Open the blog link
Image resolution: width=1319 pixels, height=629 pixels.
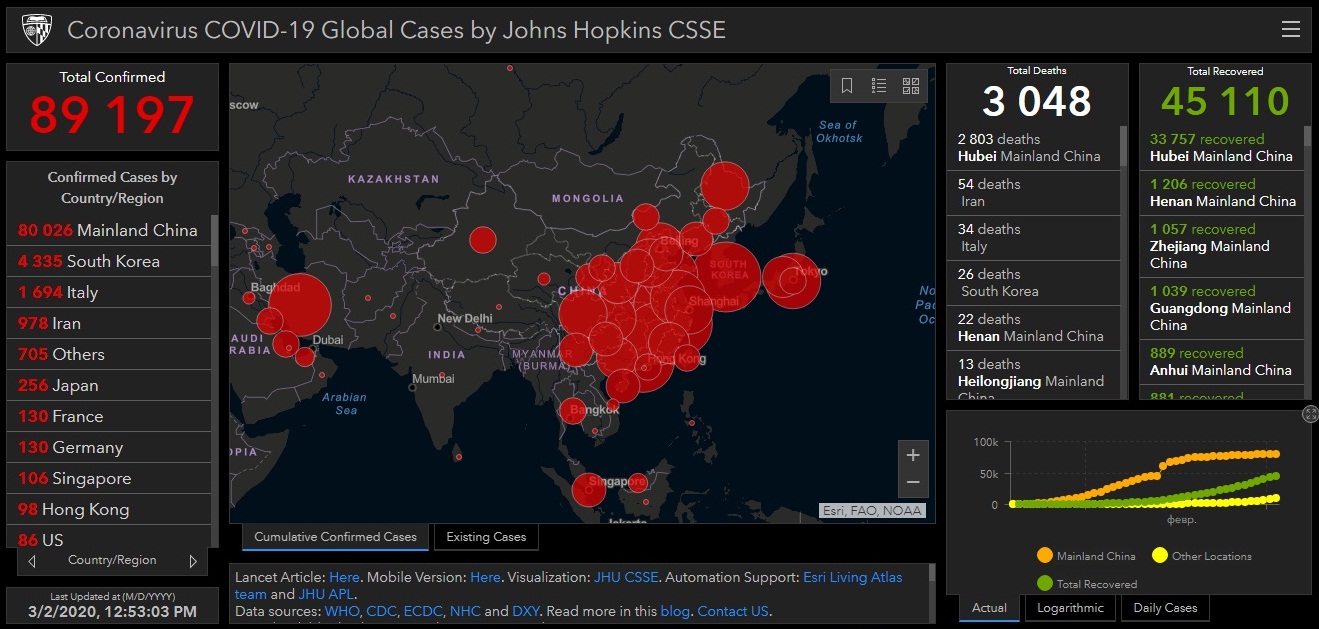click(x=675, y=611)
